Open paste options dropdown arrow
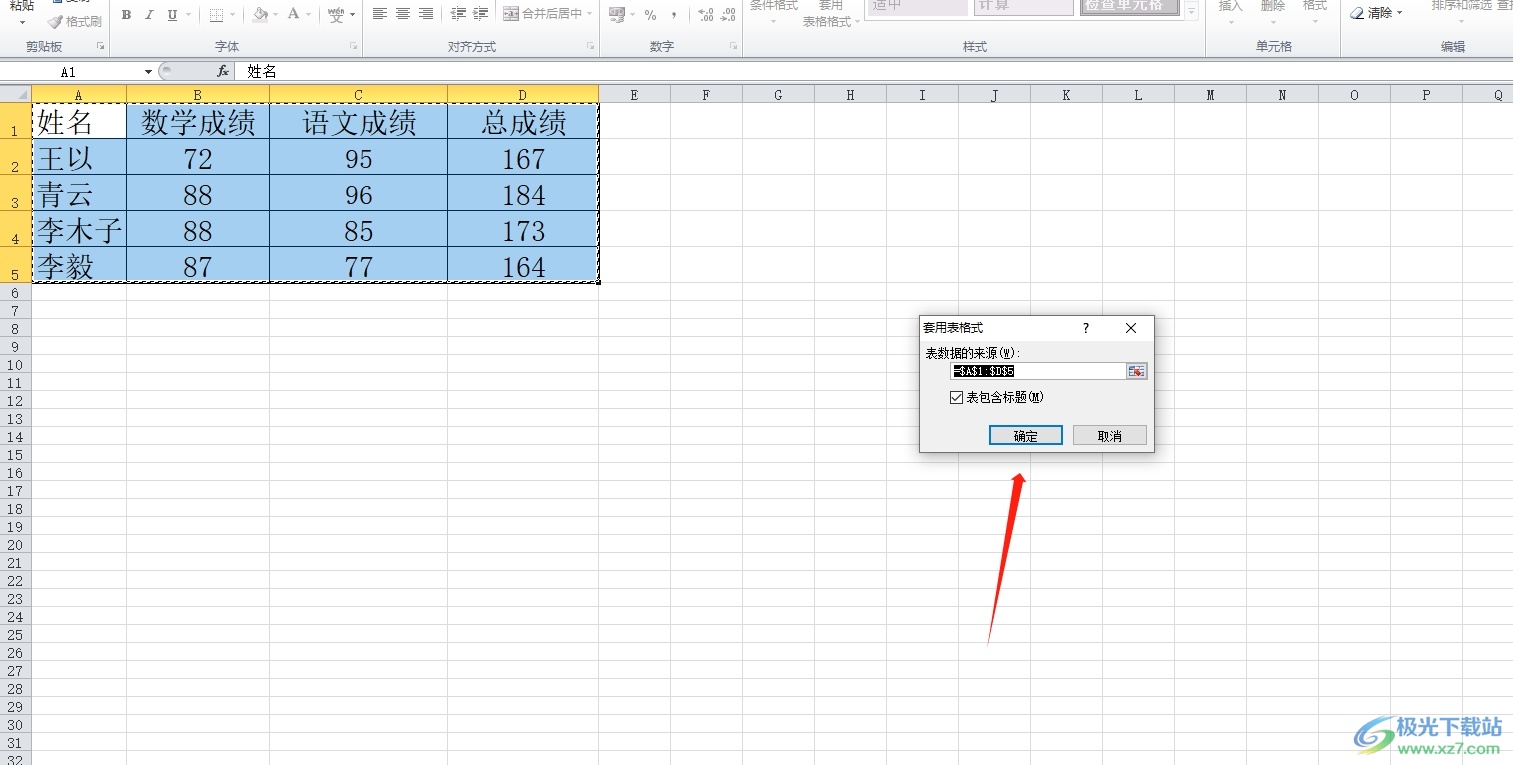Viewport: 1513px width, 765px height. [x=22, y=22]
